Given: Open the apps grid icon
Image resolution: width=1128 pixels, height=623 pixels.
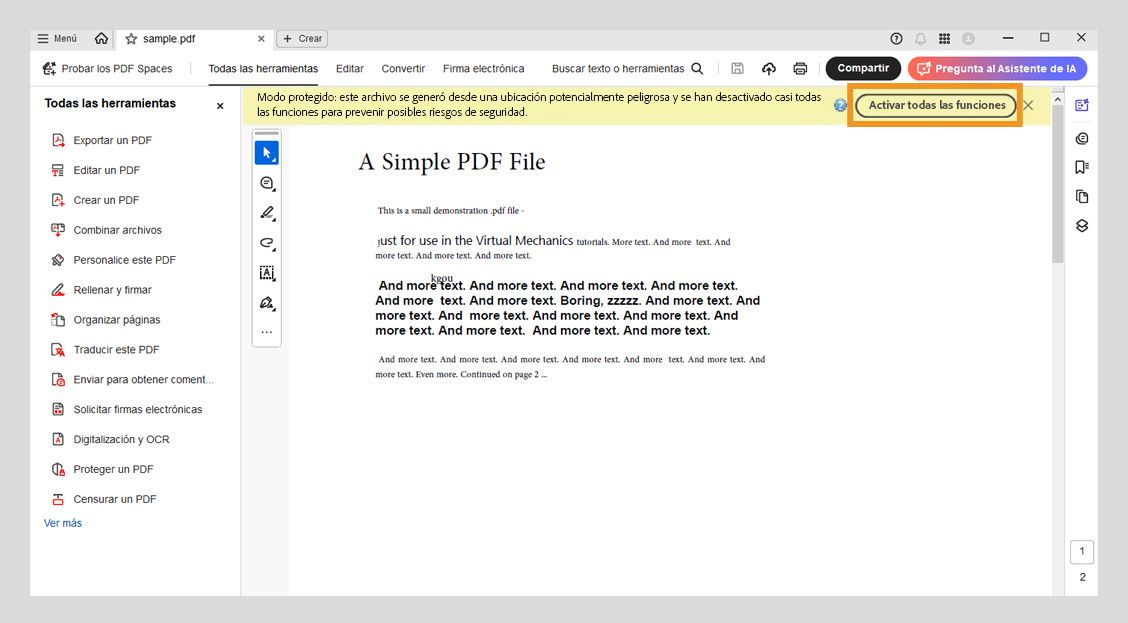Looking at the screenshot, I should (x=945, y=39).
